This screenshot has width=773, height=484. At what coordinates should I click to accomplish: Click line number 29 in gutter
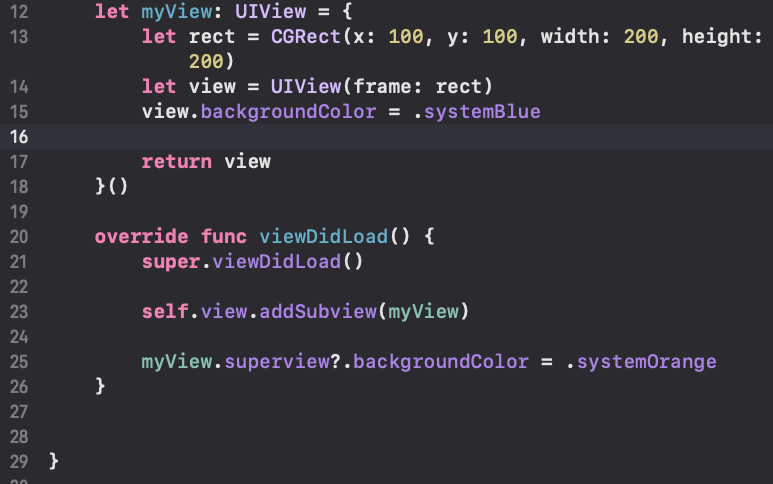click(x=19, y=462)
